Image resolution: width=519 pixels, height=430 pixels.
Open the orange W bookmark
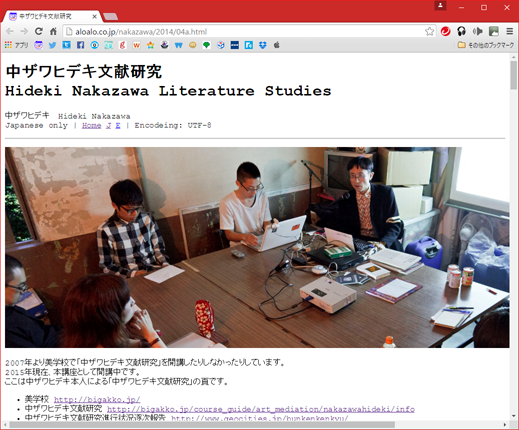(x=136, y=45)
